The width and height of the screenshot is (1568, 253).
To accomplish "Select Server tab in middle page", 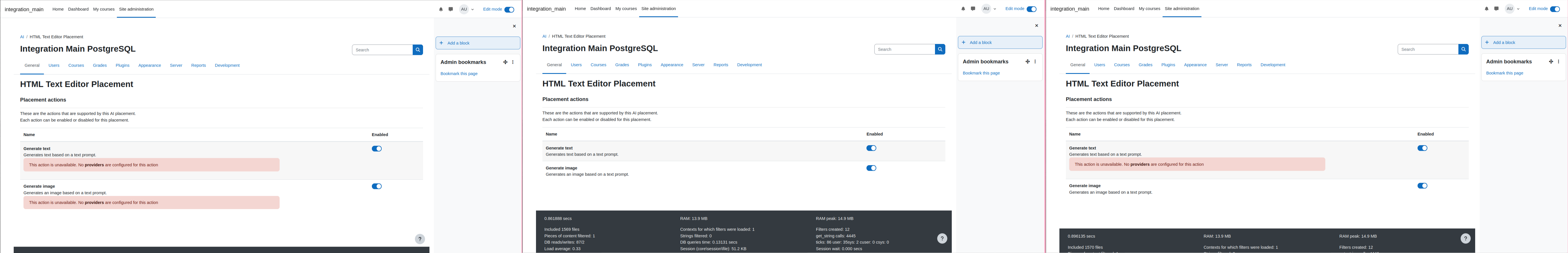I will click(x=698, y=65).
